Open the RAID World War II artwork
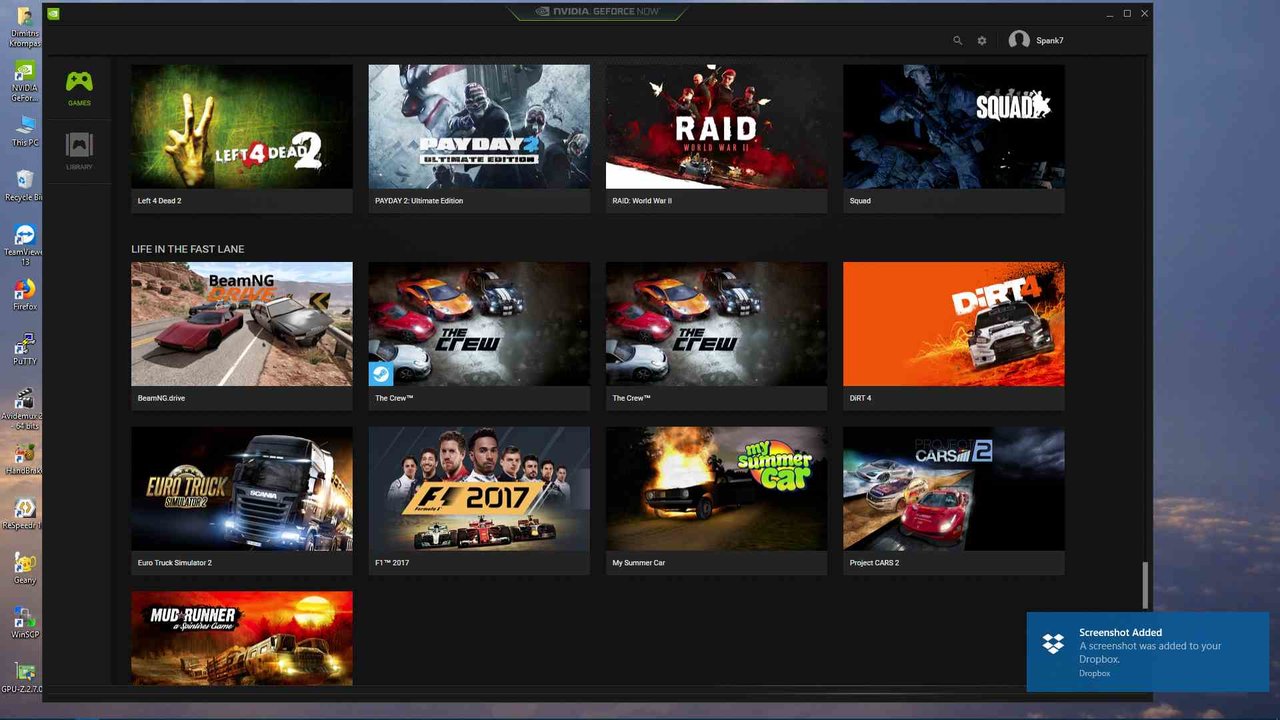The width and height of the screenshot is (1280, 720). pos(716,127)
